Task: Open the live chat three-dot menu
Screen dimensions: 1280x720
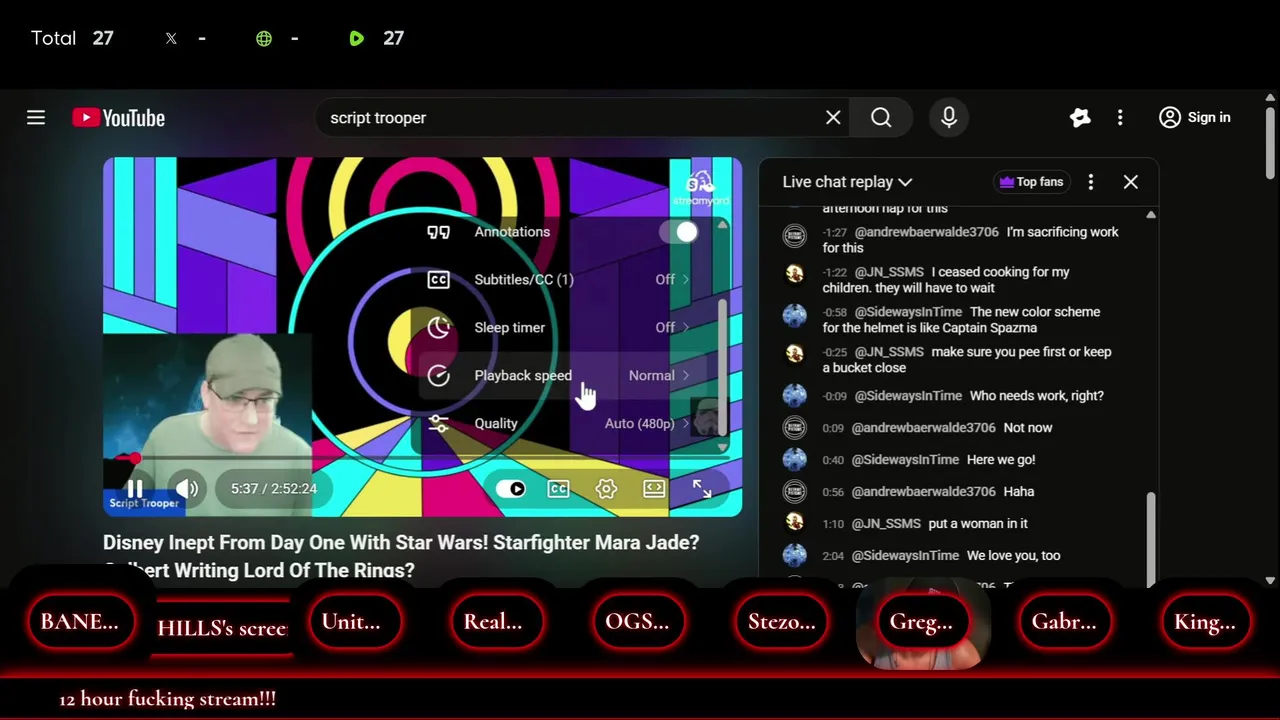Action: (x=1091, y=182)
